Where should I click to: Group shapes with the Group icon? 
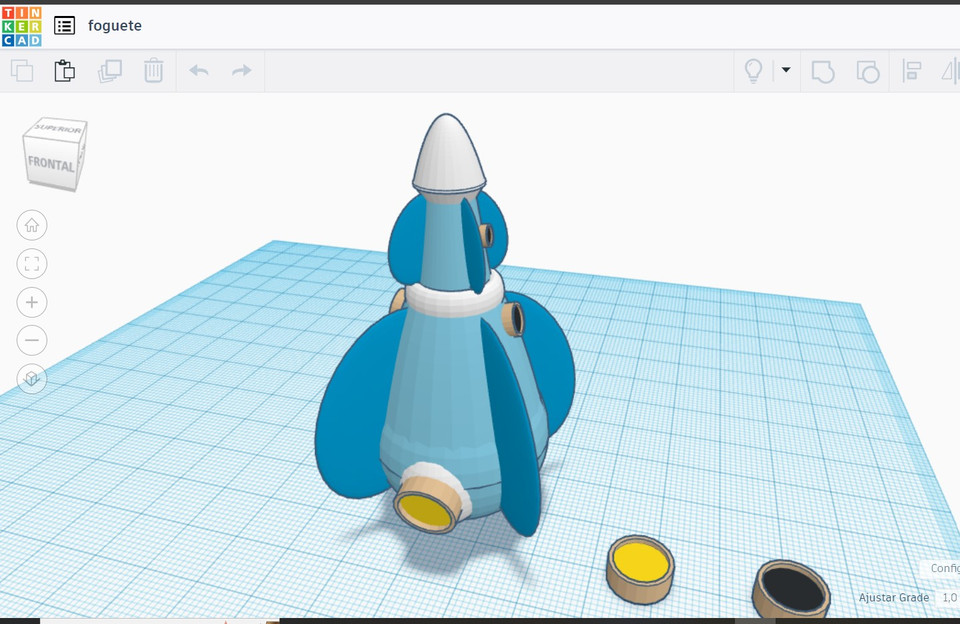click(823, 71)
